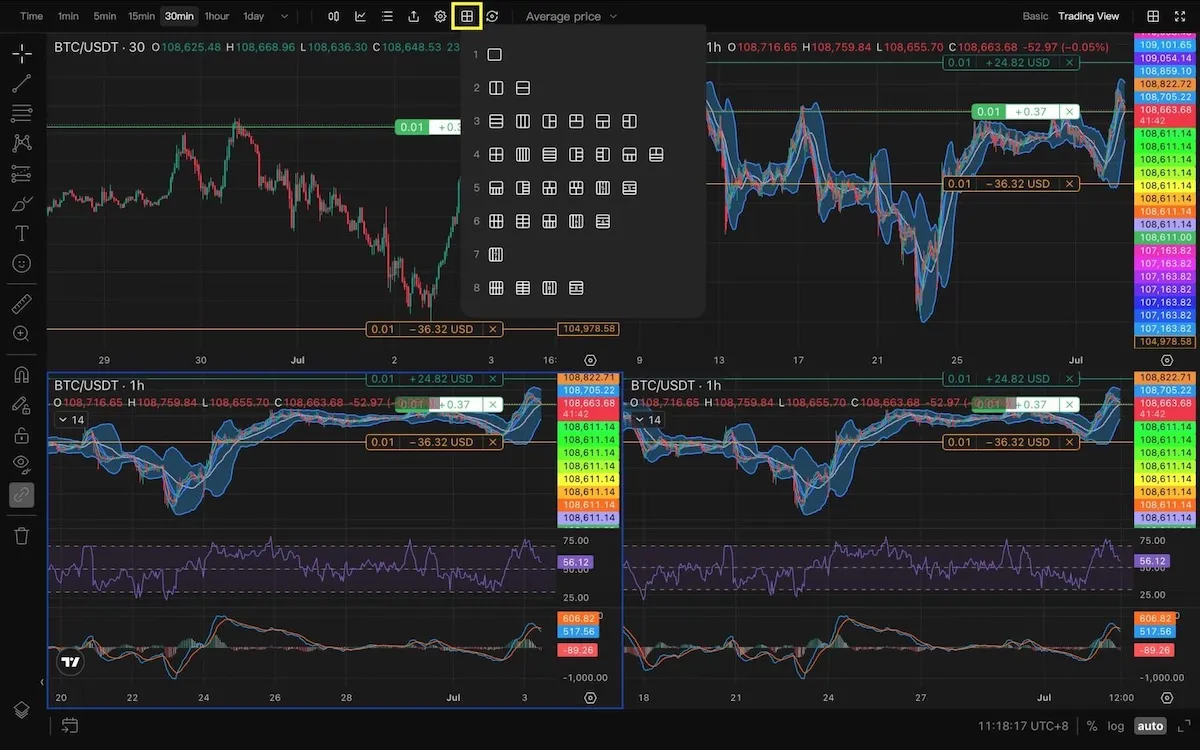
Task: Select the active 30min timeframe
Action: (180, 16)
